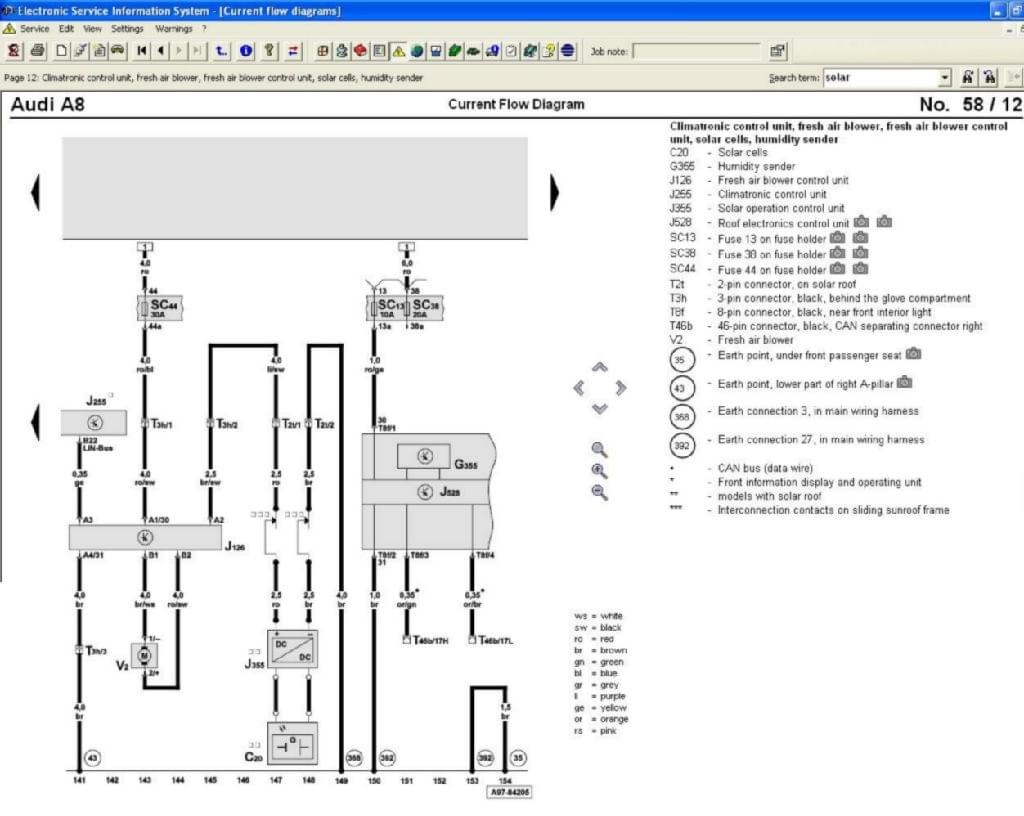This screenshot has width=1024, height=816.
Task: Click the first binoculars search icon
Action: pyautogui.click(x=968, y=78)
